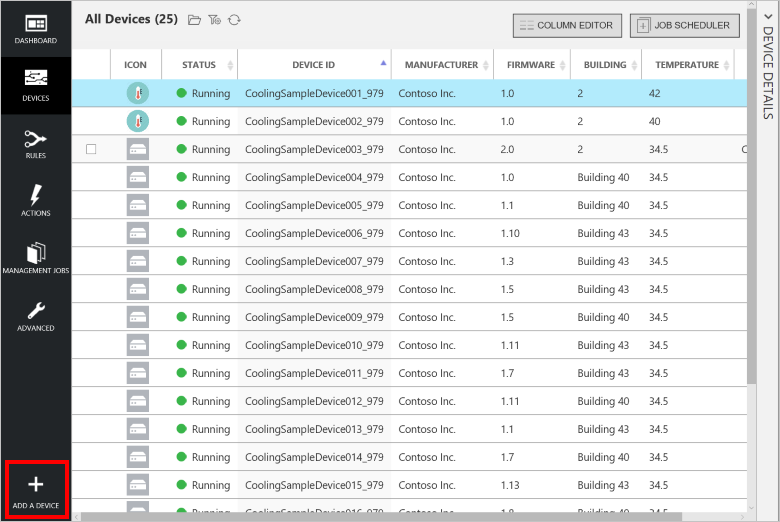
Task: Click device icon of CoolingSampleDevice006_979
Action: [x=138, y=233]
